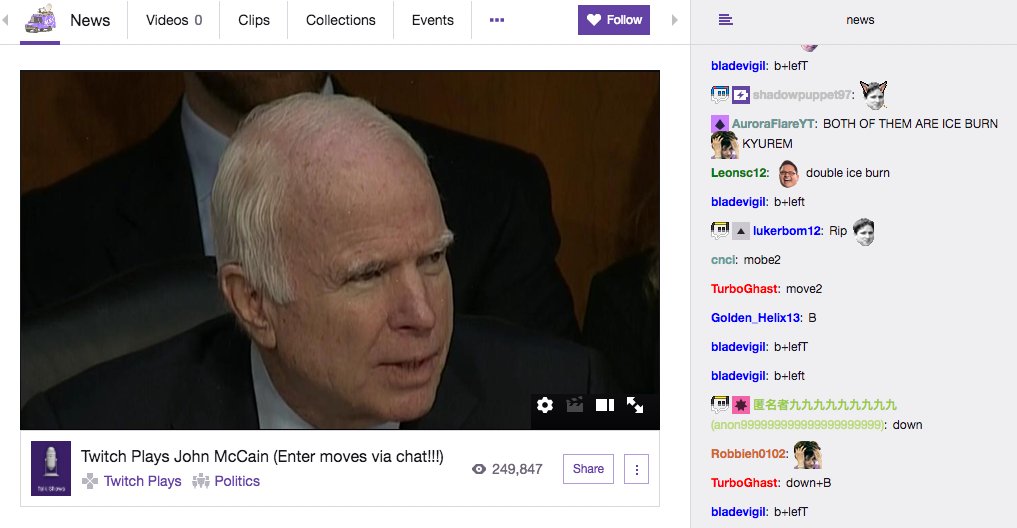The image size is (1017, 528).
Task: Click the Politics community people icon
Action: pyautogui.click(x=201, y=481)
